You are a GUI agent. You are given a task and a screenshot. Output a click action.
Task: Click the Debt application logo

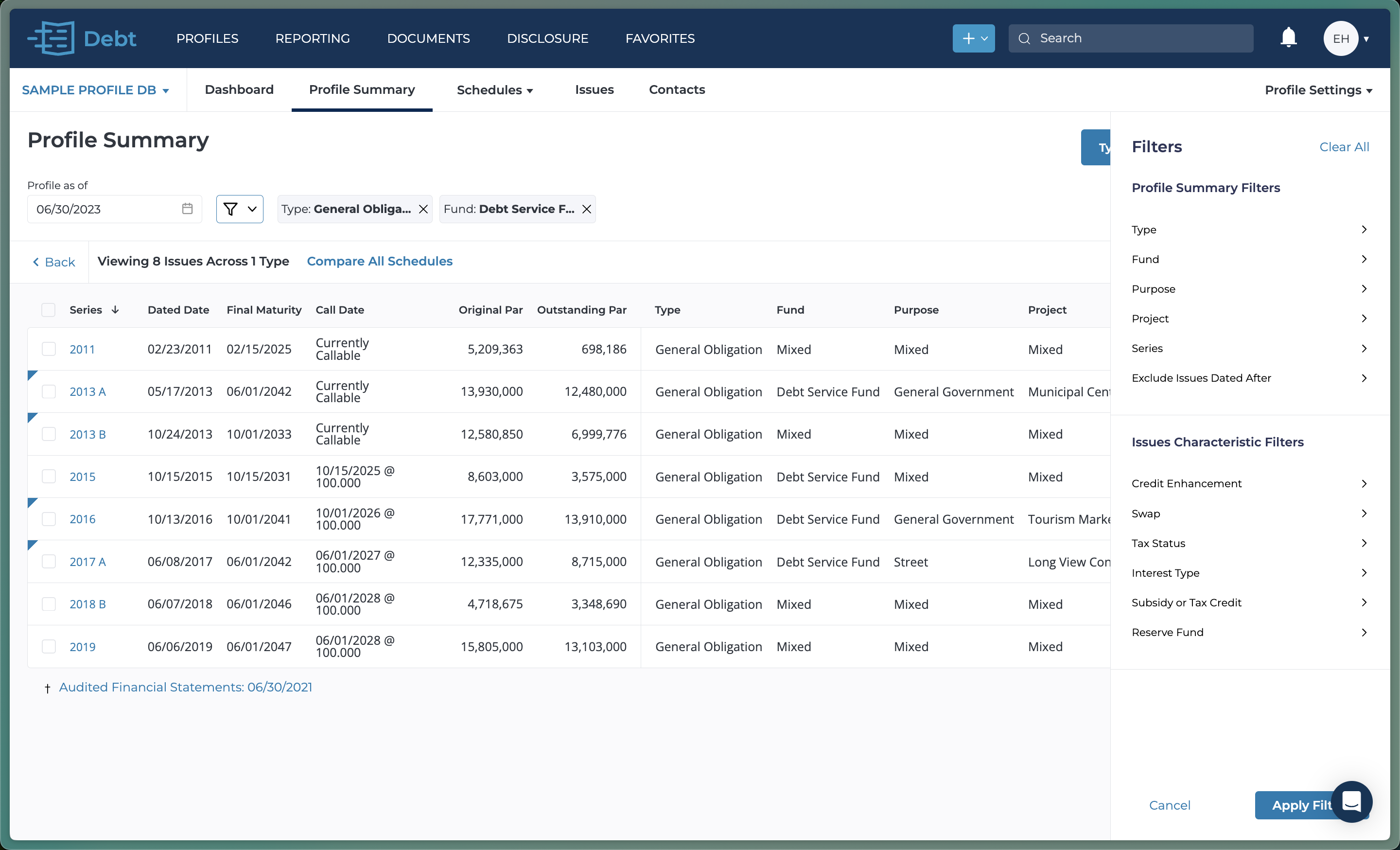pyautogui.click(x=81, y=37)
